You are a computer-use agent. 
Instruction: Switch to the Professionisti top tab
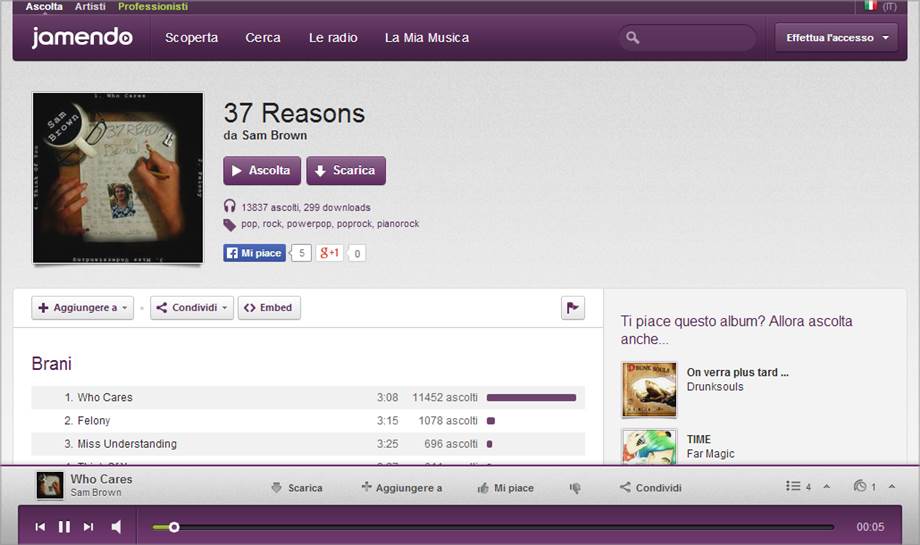point(153,6)
